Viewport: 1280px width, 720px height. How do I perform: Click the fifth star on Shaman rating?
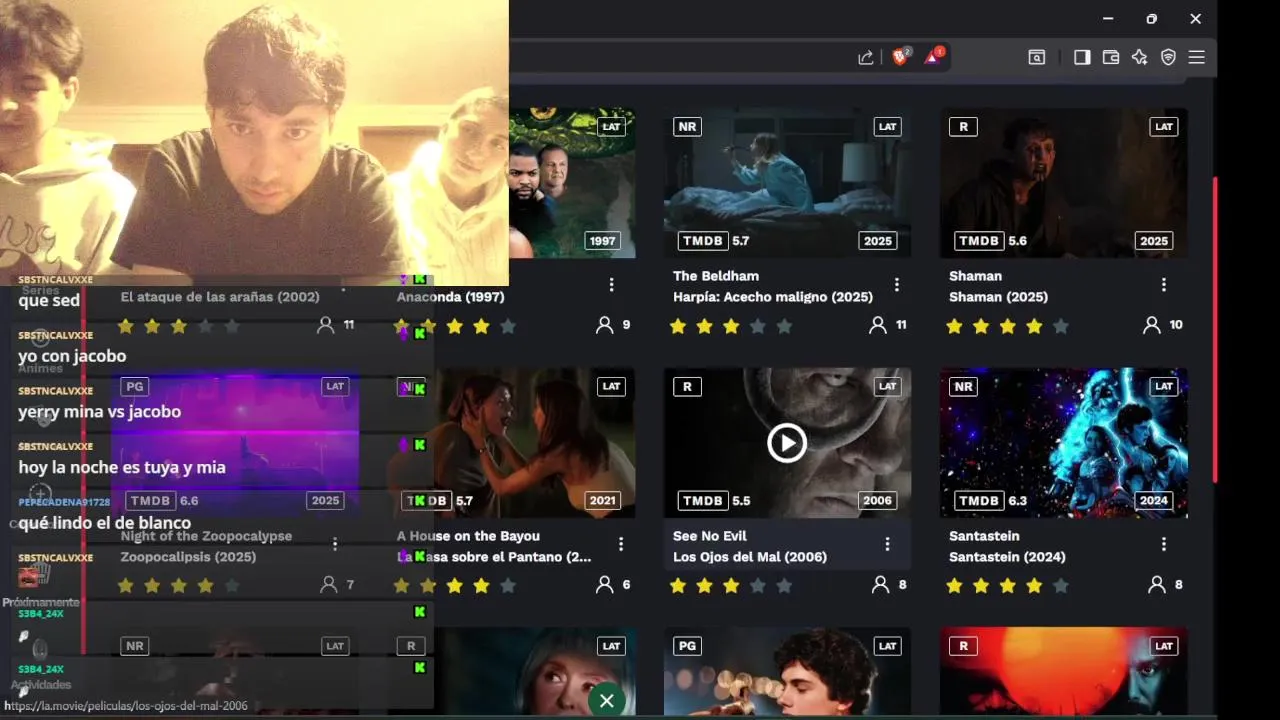point(1061,326)
